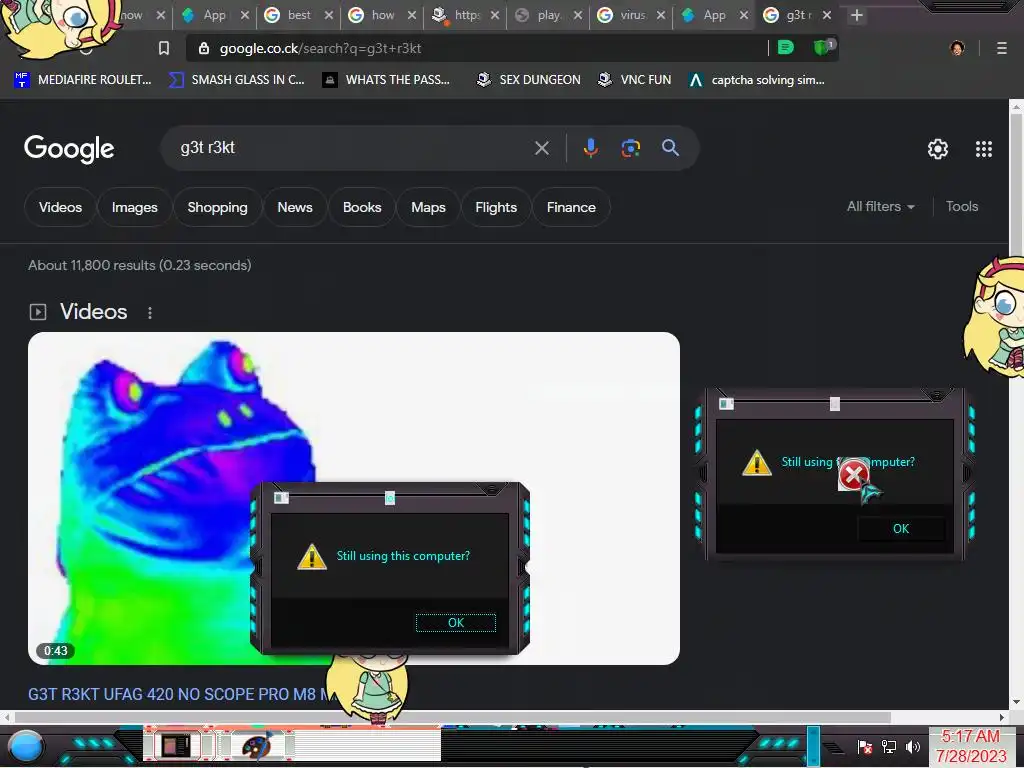The width and height of the screenshot is (1024, 768).
Task: Click the Windows Start orb
Action: click(25, 747)
